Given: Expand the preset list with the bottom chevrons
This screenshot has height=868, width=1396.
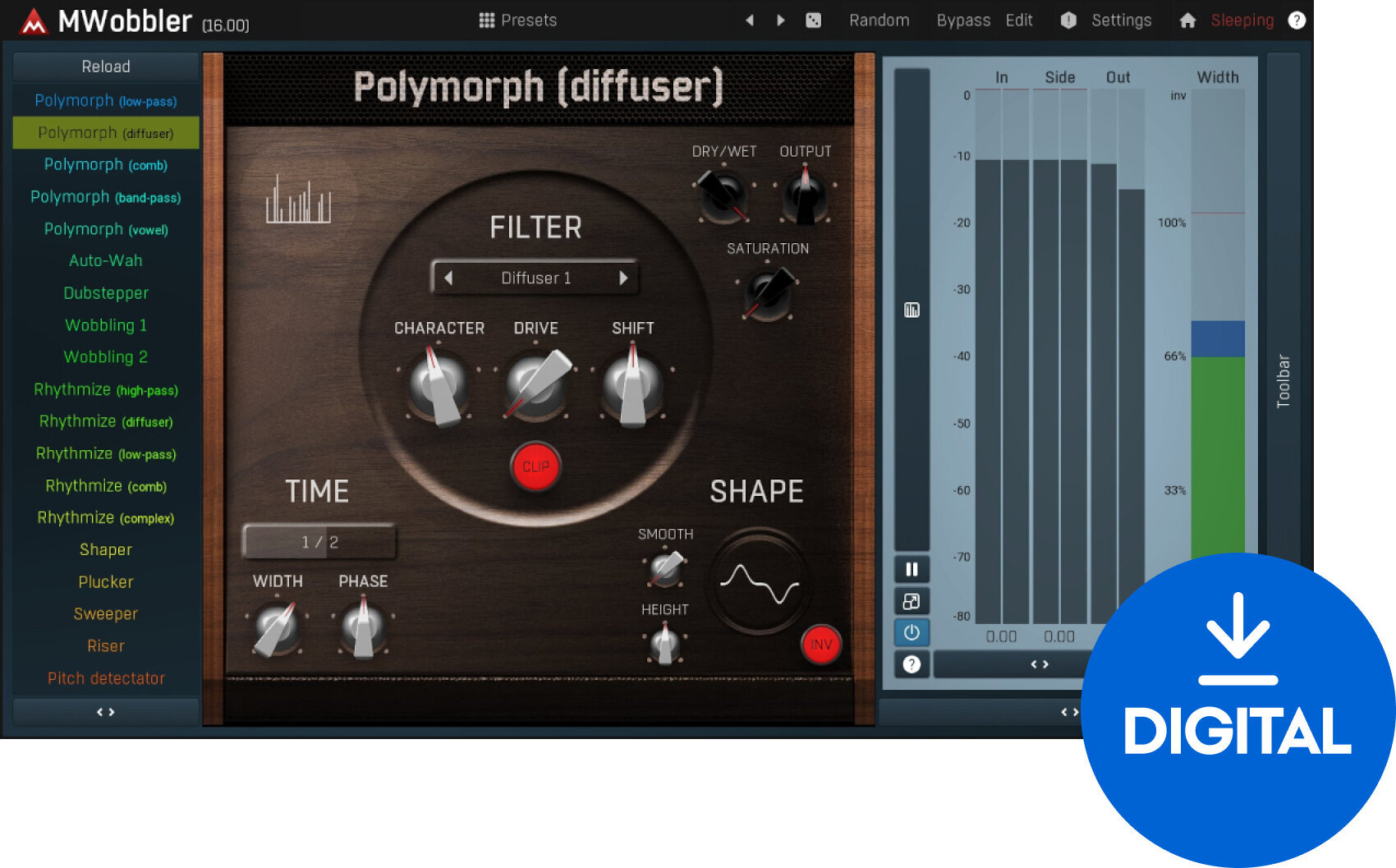Looking at the screenshot, I should tap(105, 711).
